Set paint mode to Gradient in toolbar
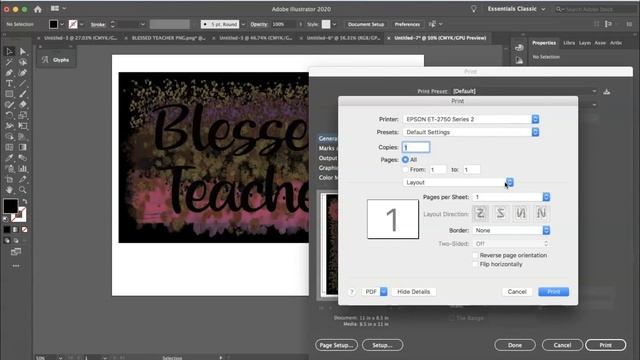Screen dimensions: 640x360 click(x=16, y=230)
